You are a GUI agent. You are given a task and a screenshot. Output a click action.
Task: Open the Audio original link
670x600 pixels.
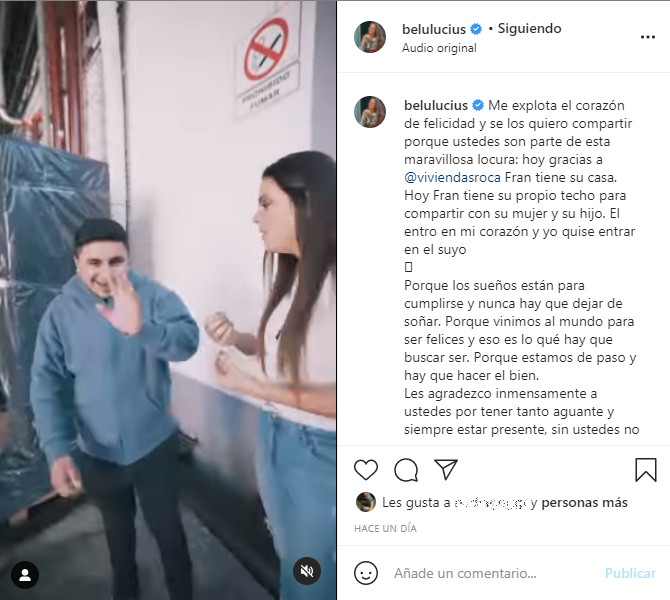[x=439, y=48]
